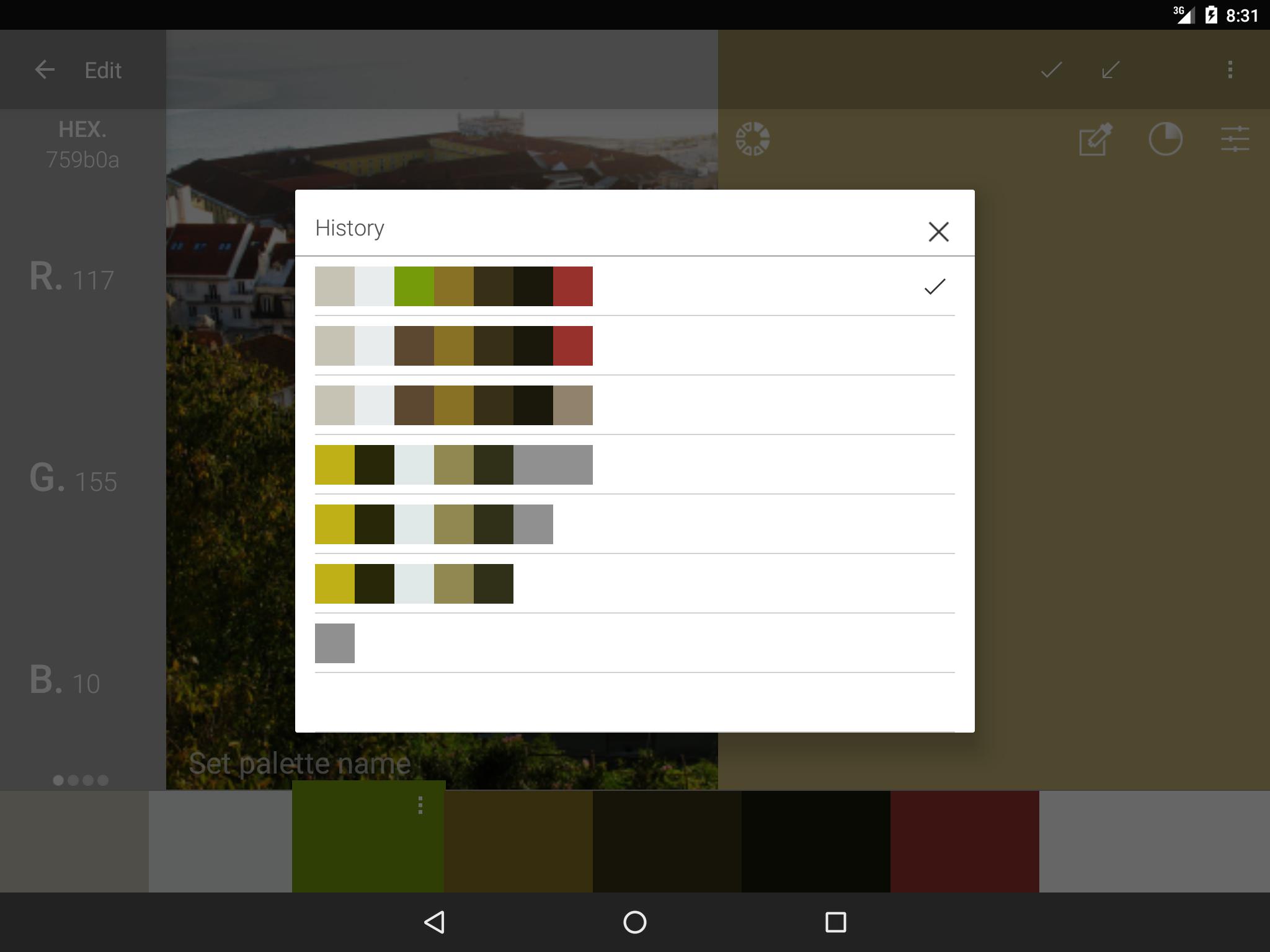Tap the B value 10
The width and height of the screenshot is (1270, 952).
coord(86,683)
